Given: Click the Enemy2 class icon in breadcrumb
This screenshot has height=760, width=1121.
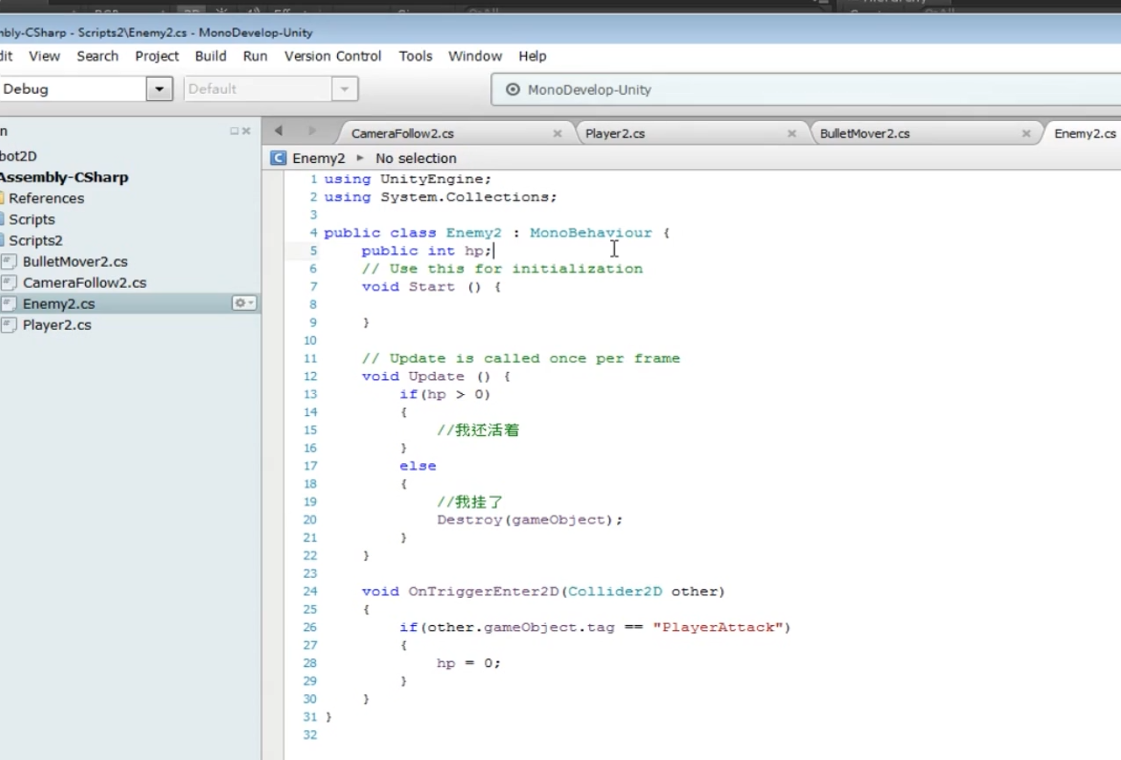Looking at the screenshot, I should [278, 158].
